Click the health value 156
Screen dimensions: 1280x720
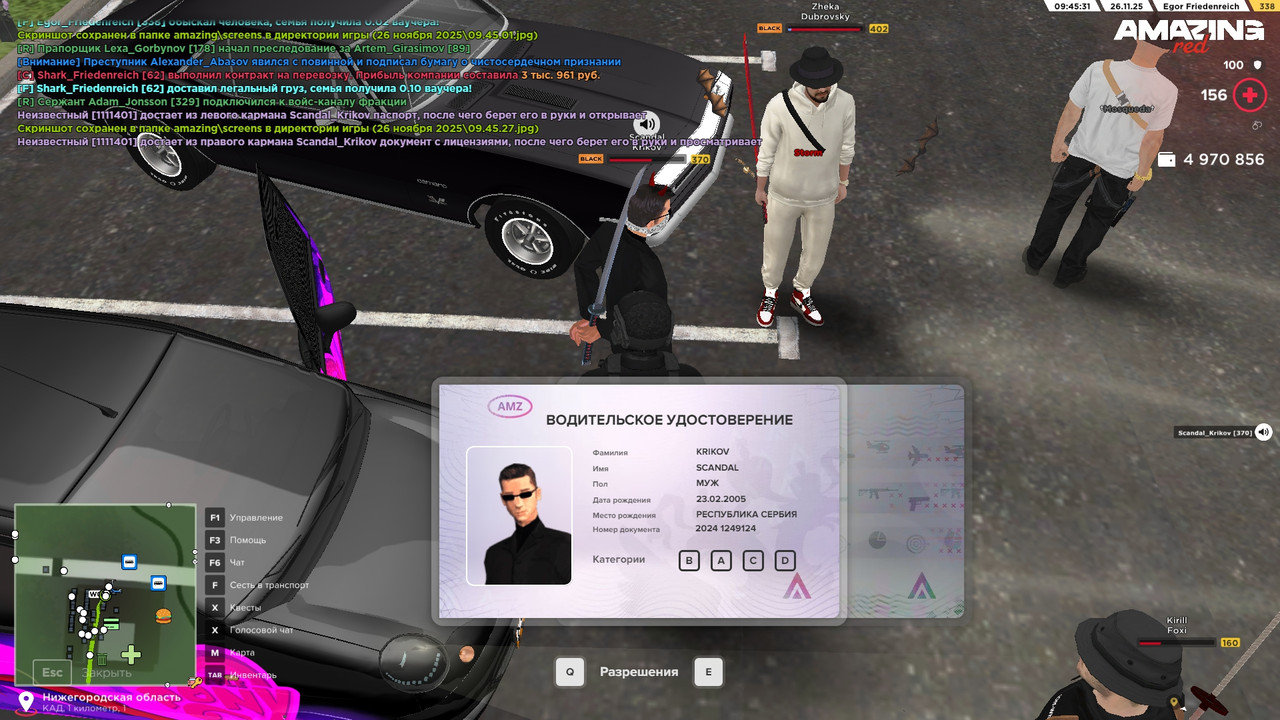click(1214, 95)
